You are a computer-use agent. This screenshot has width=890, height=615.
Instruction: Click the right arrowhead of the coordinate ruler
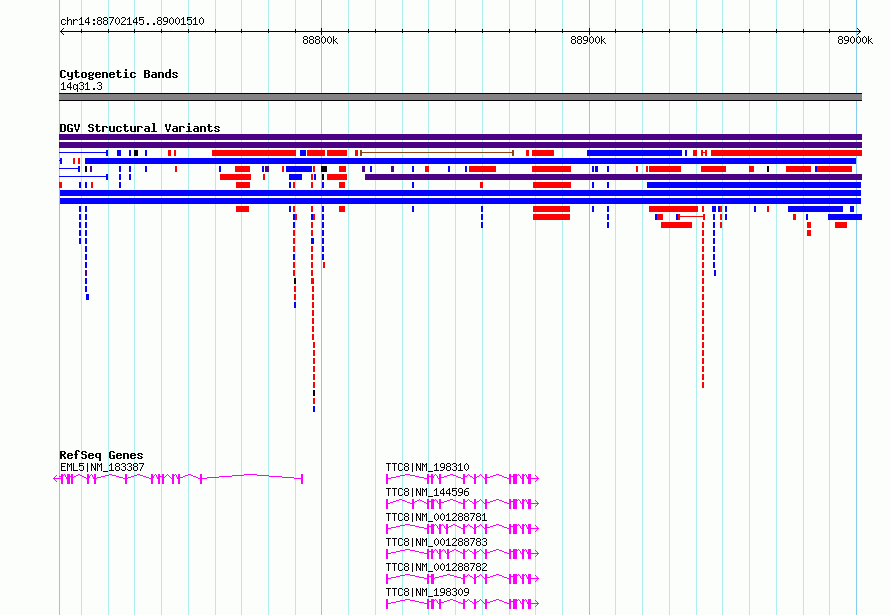859,31
